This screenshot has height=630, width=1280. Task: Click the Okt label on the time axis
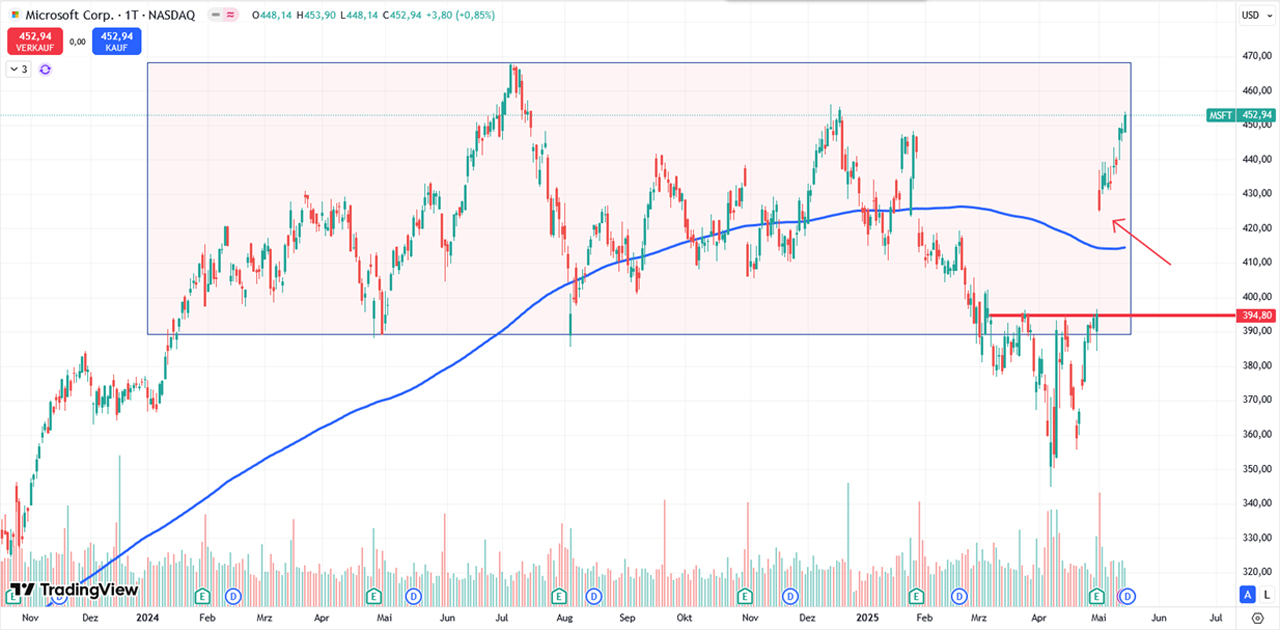click(x=685, y=619)
